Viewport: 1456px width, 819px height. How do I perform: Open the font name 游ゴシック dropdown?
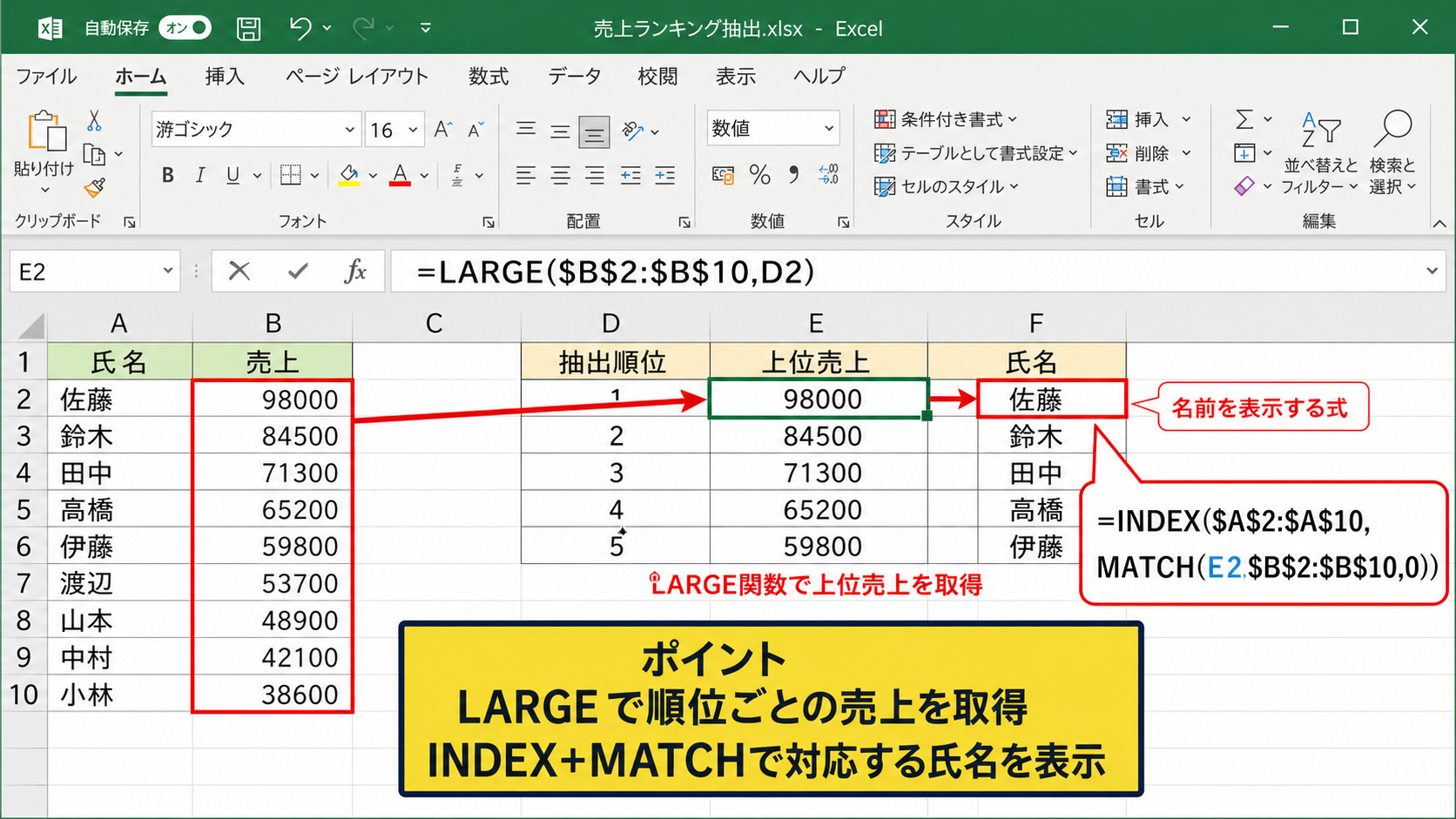pyautogui.click(x=349, y=130)
